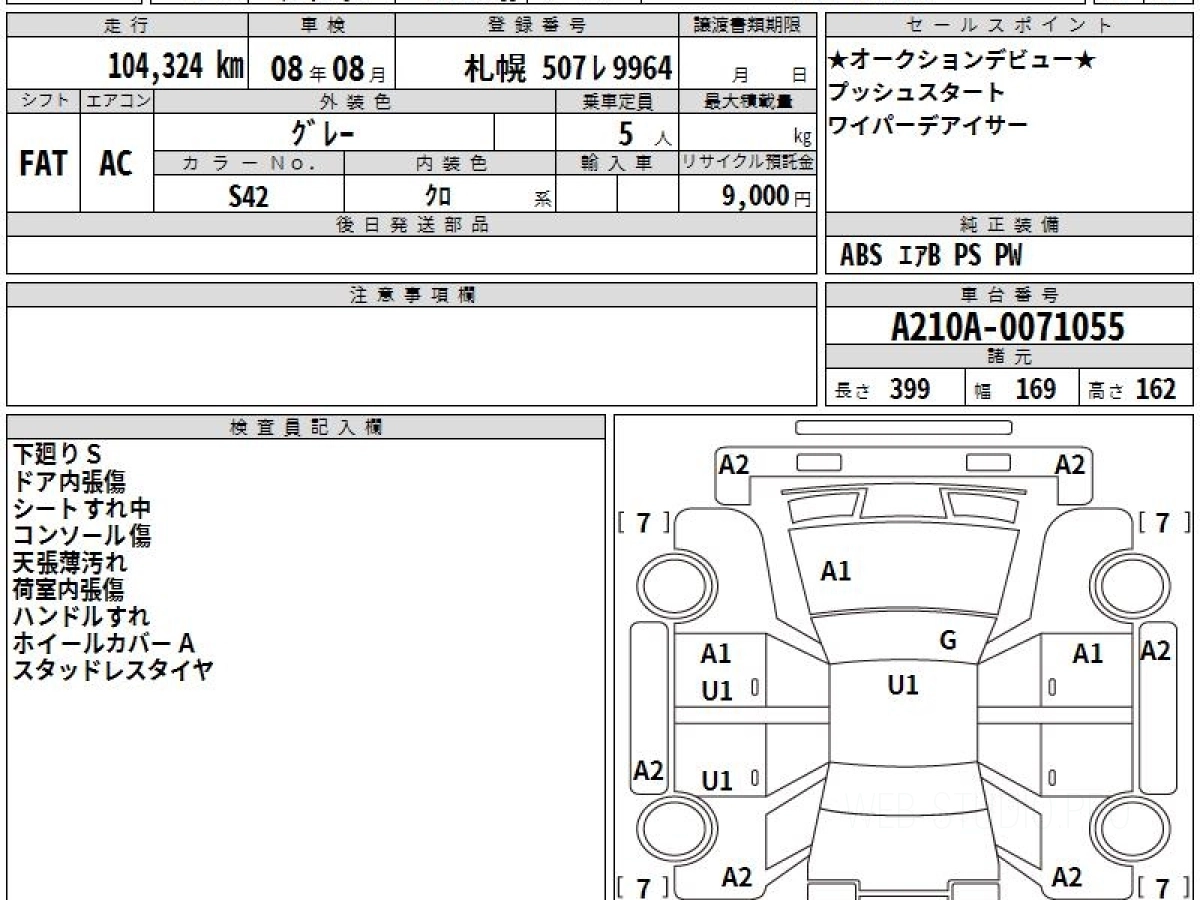Select seating capacity value 5 人
The height and width of the screenshot is (900, 1200).
click(644, 133)
